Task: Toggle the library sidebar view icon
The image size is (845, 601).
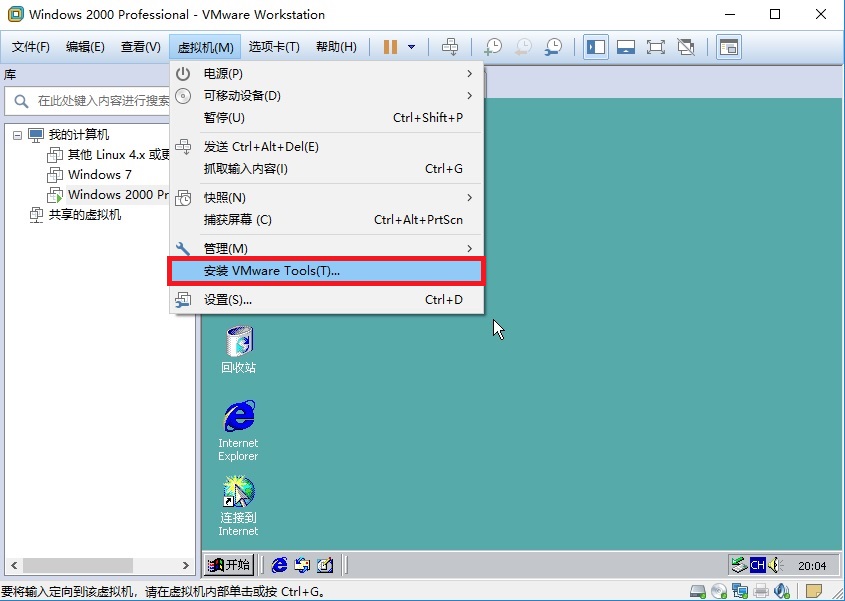Action: coord(595,47)
